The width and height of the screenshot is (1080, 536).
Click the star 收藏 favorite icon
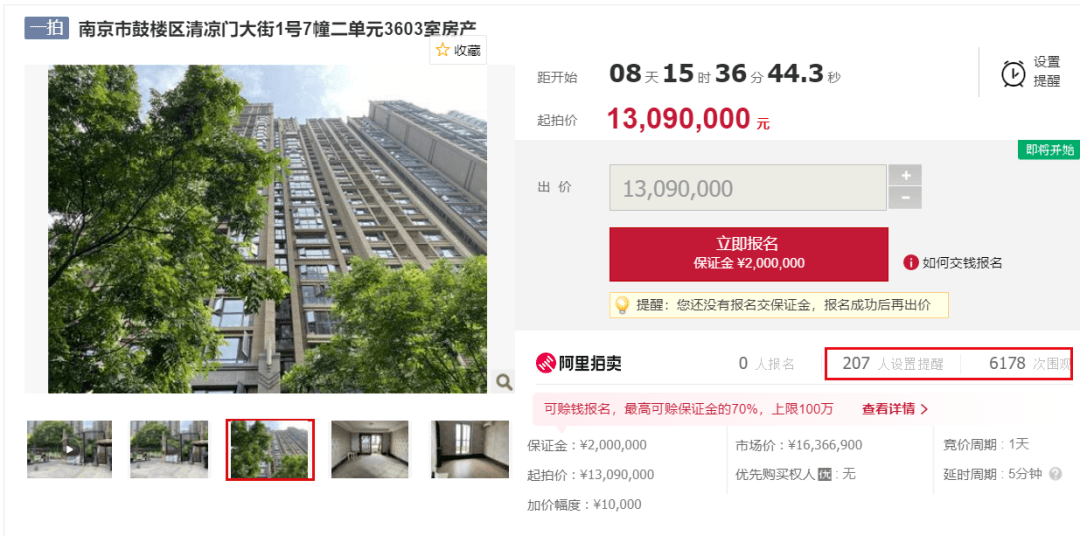442,50
